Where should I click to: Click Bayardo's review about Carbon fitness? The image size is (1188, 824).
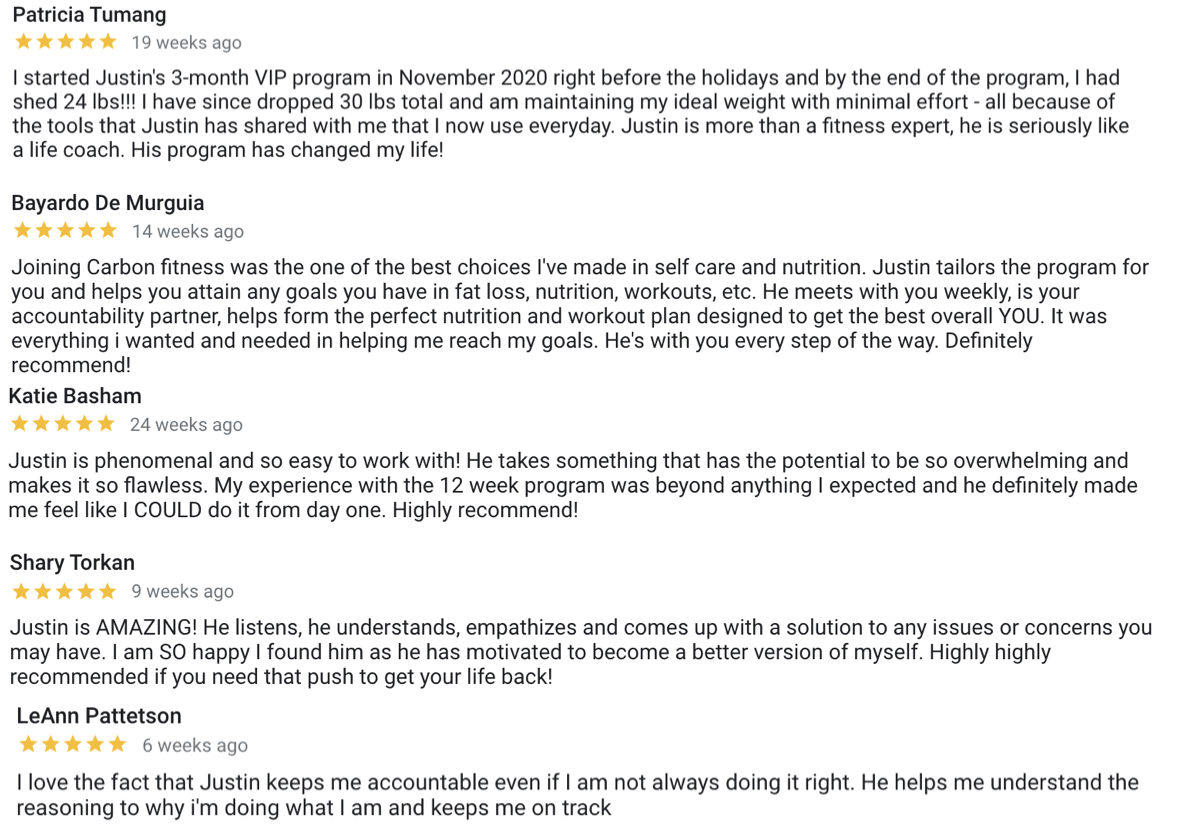point(580,316)
